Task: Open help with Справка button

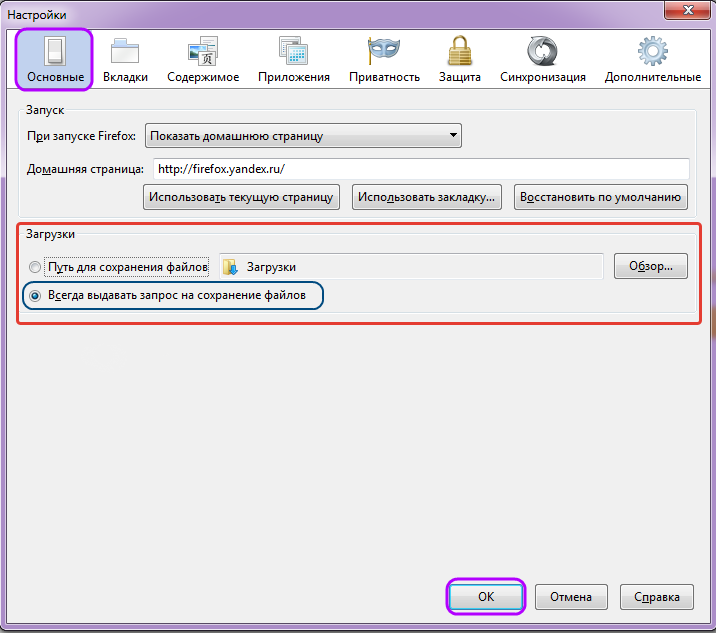Action: 657,596
